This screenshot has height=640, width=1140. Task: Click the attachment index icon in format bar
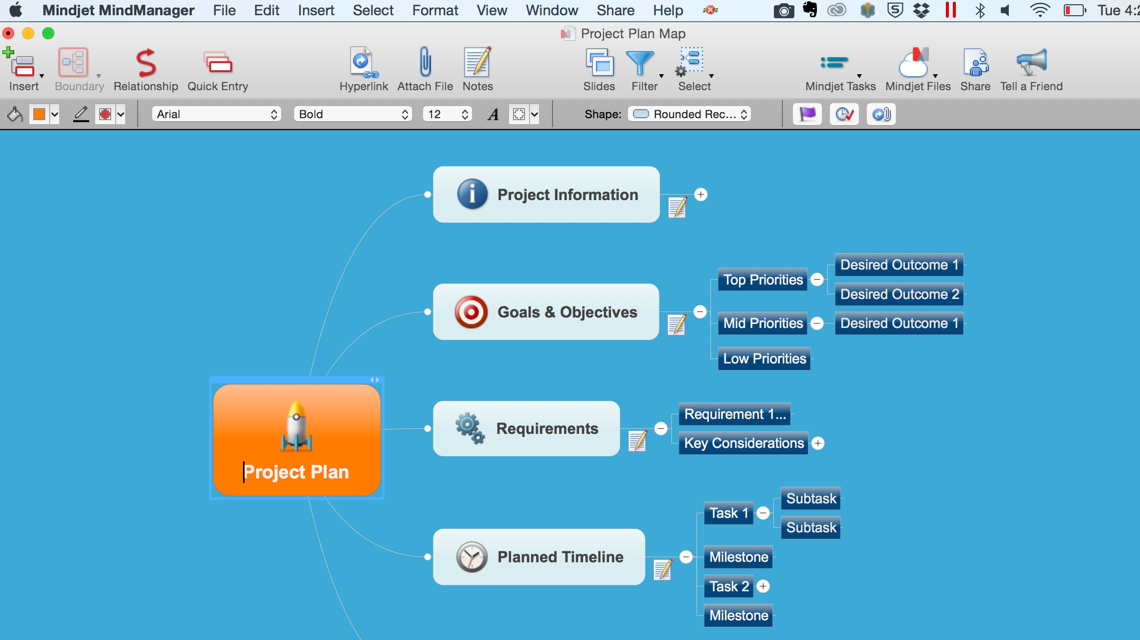point(881,114)
